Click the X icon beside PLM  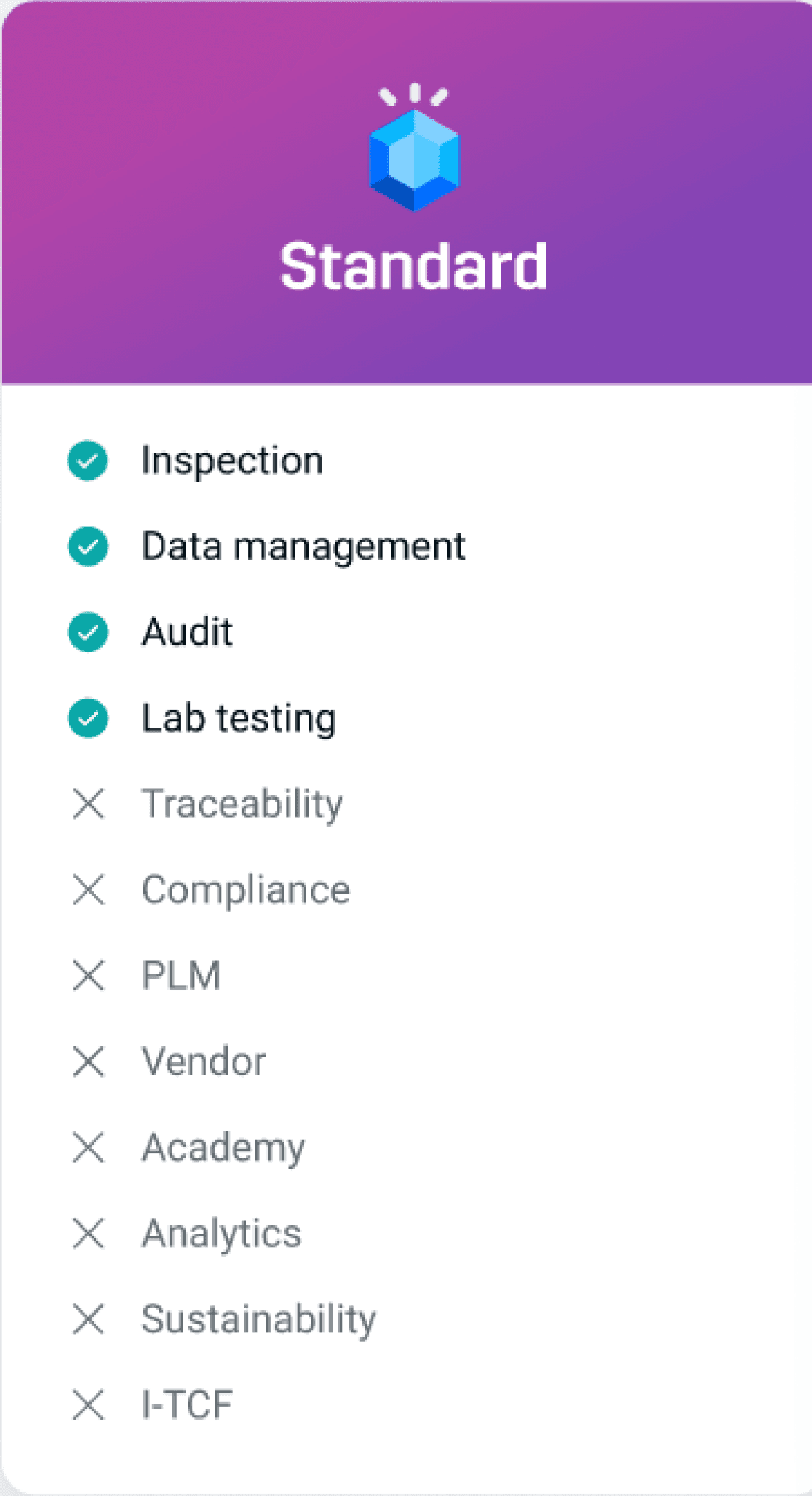[89, 976]
